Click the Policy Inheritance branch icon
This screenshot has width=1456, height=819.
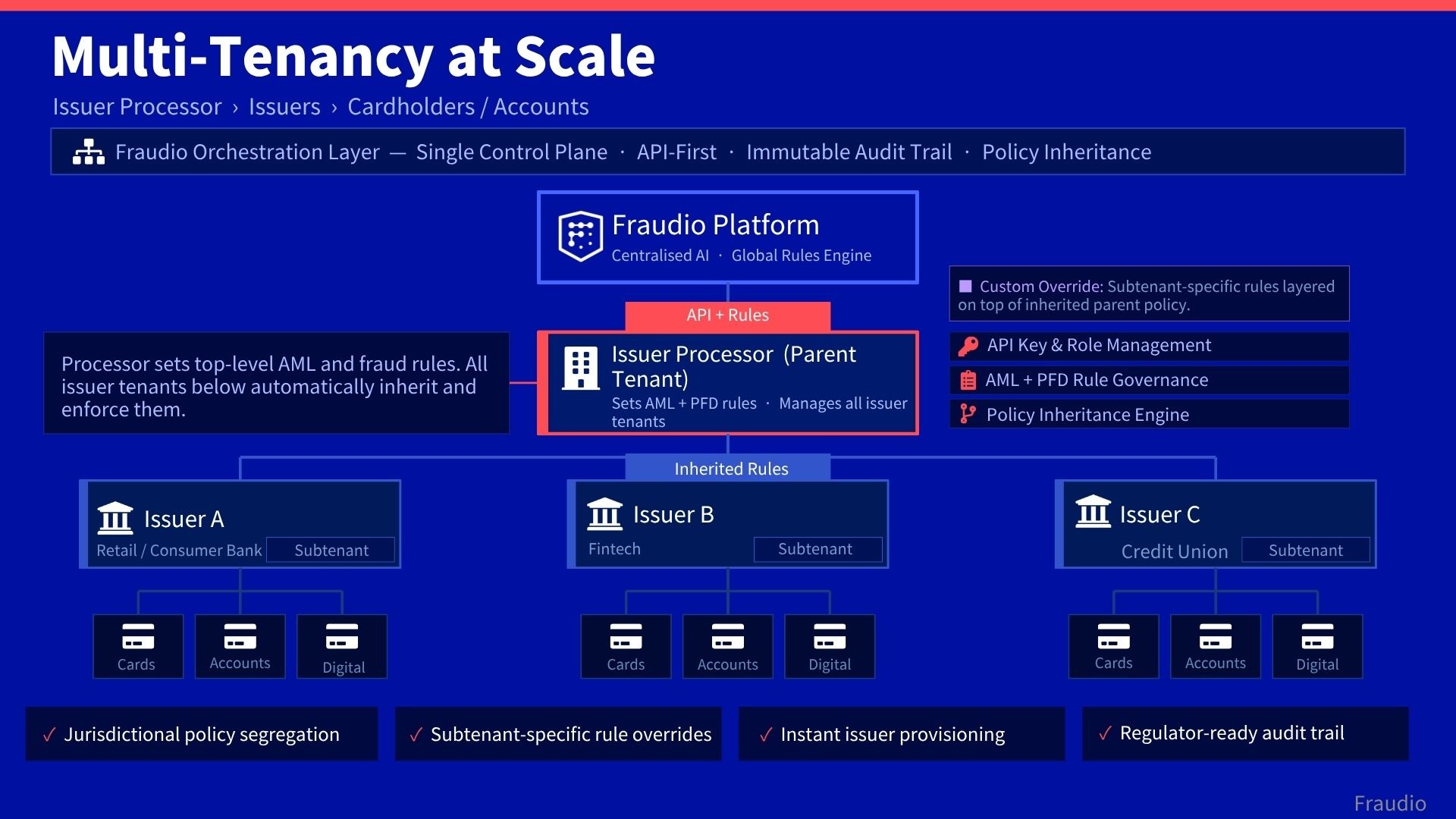tap(968, 414)
